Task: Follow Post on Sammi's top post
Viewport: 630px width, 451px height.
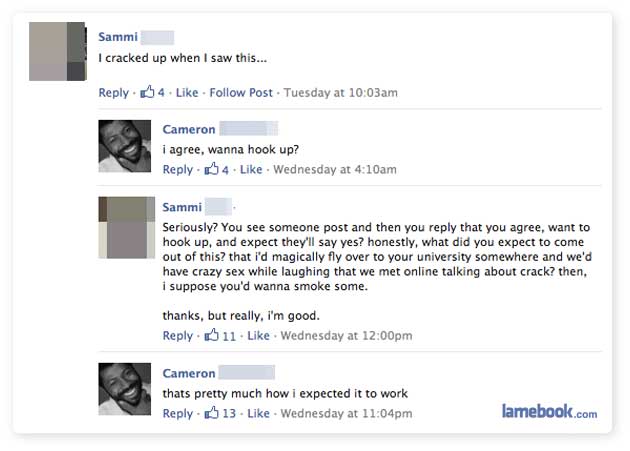Action: click(x=240, y=93)
